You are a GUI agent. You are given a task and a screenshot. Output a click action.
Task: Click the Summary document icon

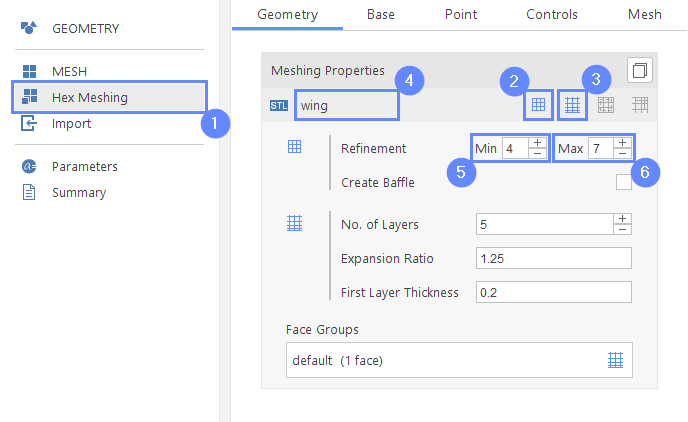(29, 192)
